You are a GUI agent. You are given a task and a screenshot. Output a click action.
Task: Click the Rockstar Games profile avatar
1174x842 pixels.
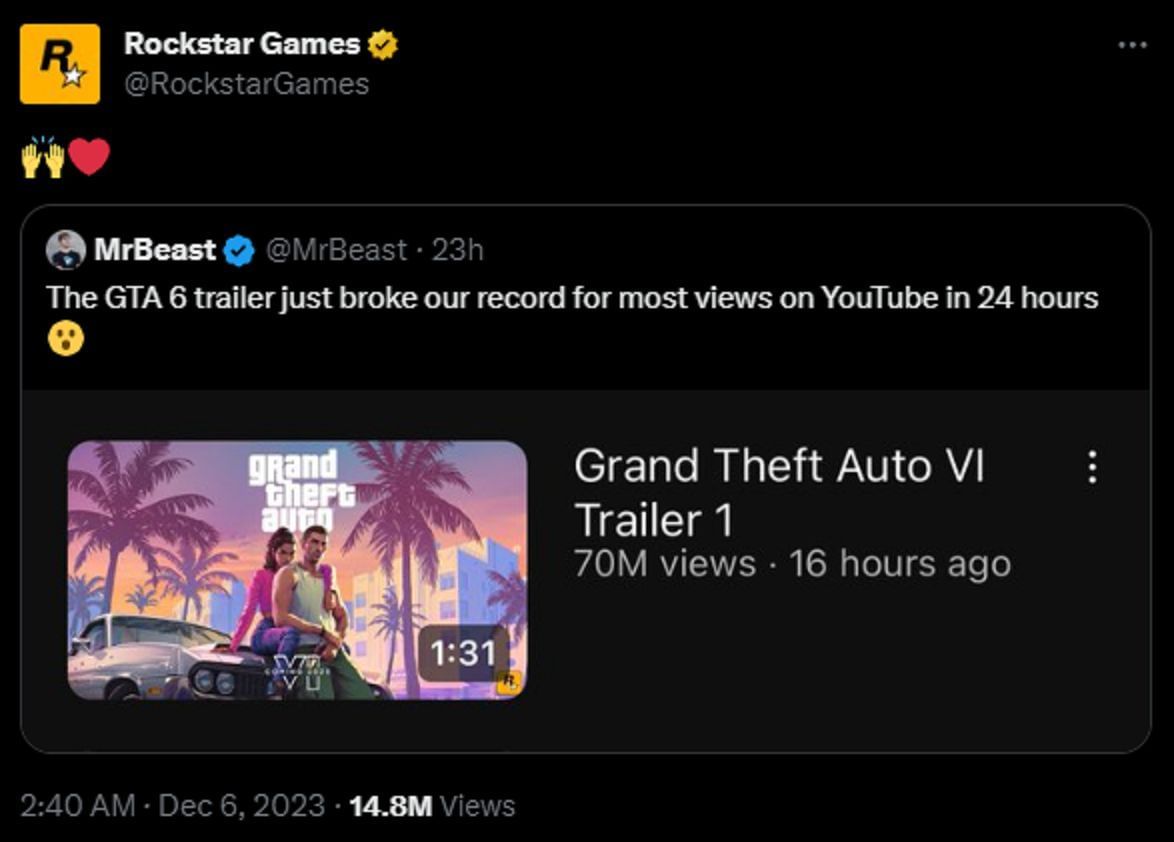point(60,64)
